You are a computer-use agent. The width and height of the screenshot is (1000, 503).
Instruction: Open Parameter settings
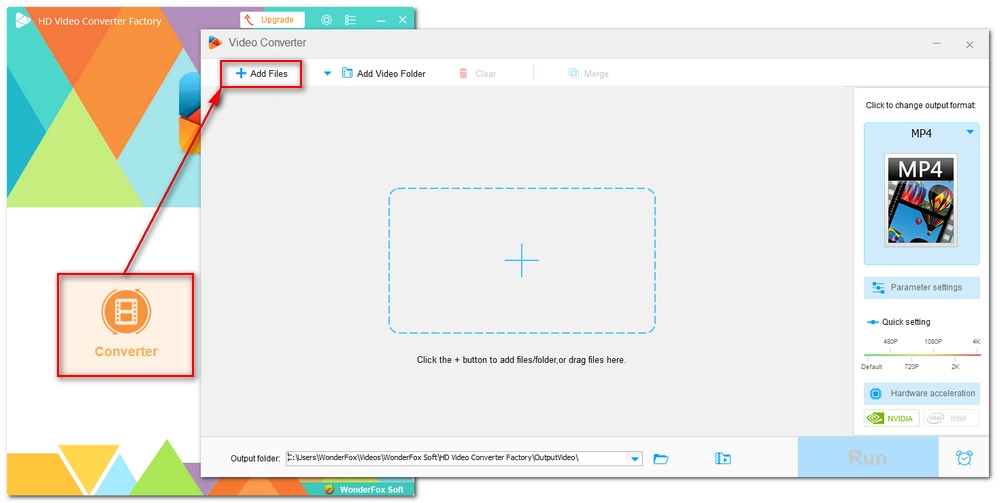click(921, 287)
